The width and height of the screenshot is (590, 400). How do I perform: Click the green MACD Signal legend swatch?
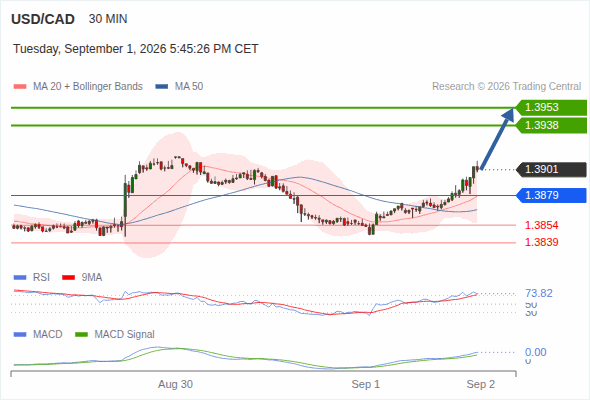tap(81, 334)
